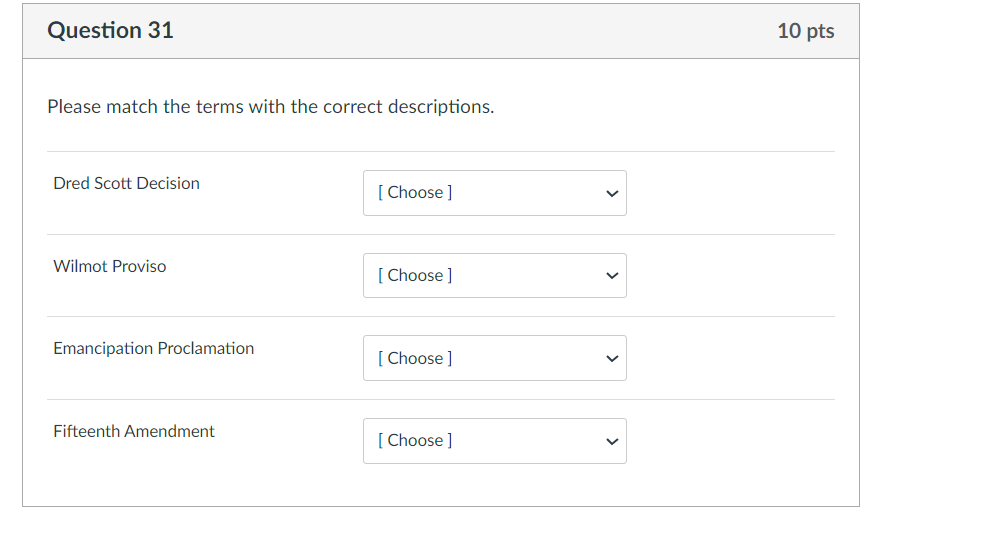Click the chevron arrow for Wilmot Proviso
The width and height of the screenshot is (989, 533).
612,276
